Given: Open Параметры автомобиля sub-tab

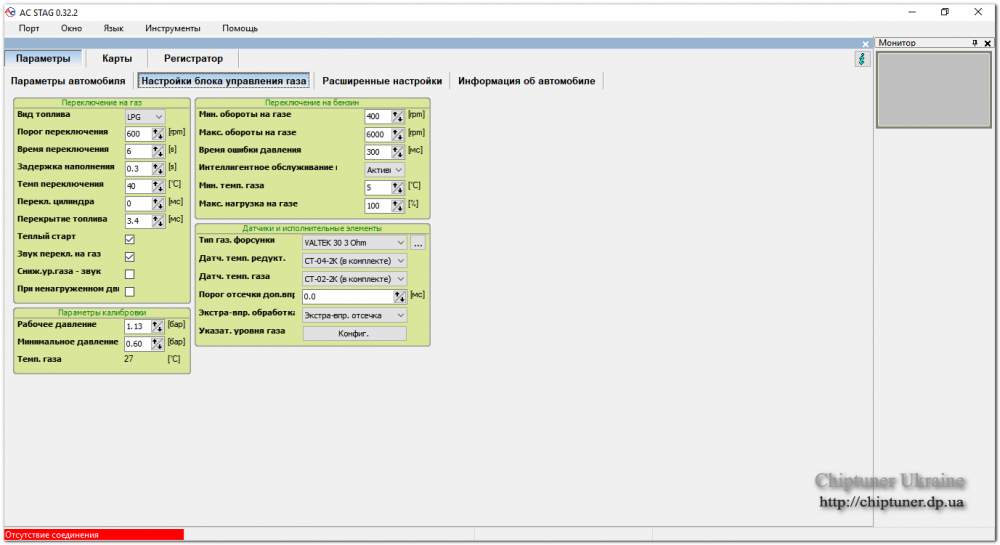Looking at the screenshot, I should coord(68,81).
